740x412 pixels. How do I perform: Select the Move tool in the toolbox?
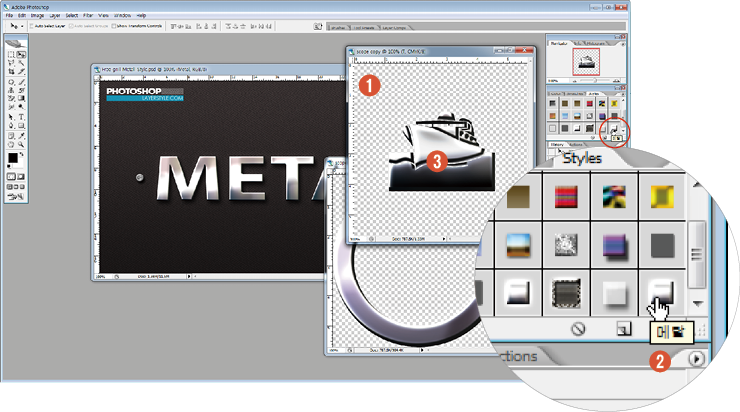coord(21,55)
